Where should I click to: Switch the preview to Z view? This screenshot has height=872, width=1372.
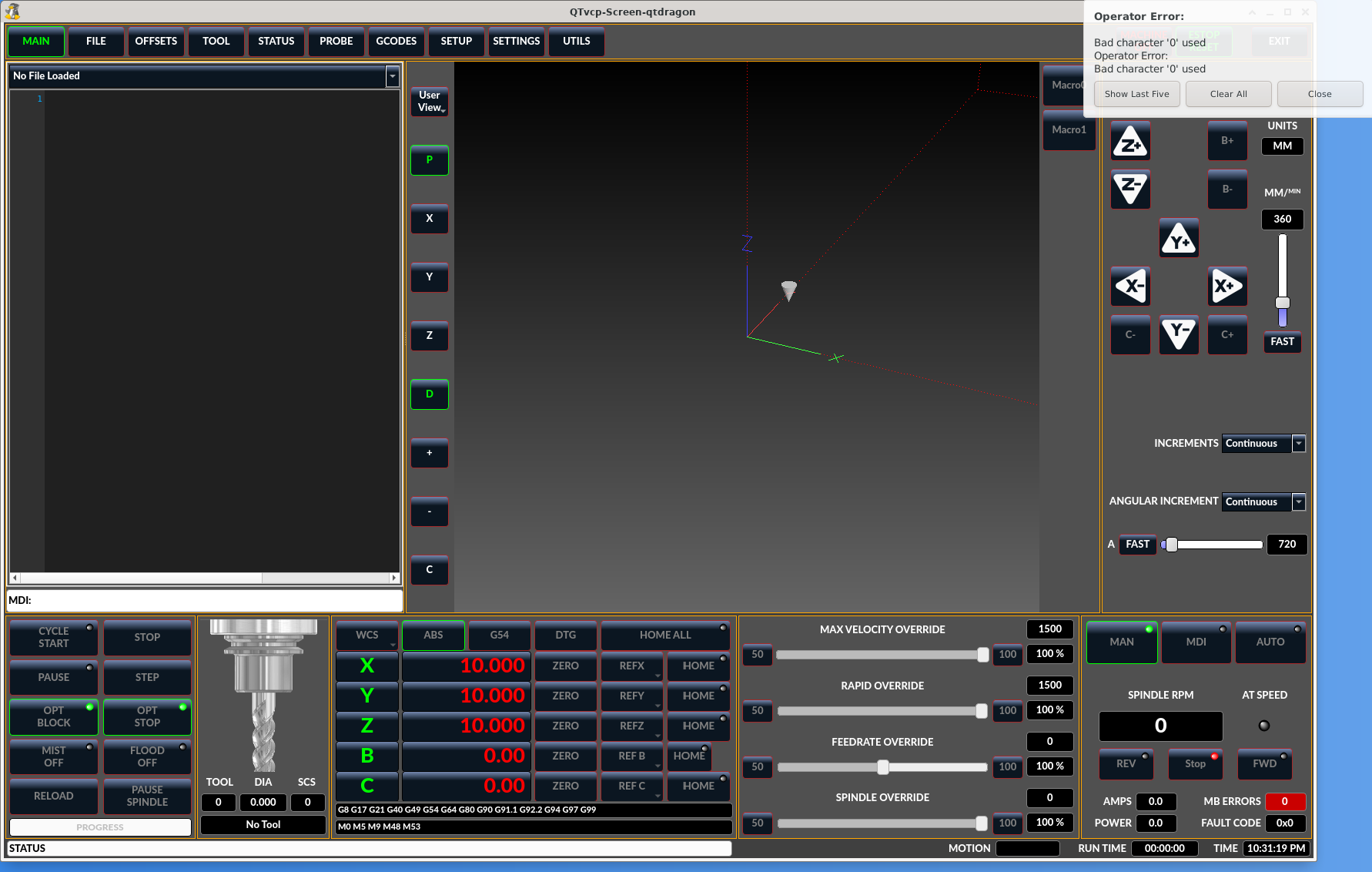click(430, 336)
